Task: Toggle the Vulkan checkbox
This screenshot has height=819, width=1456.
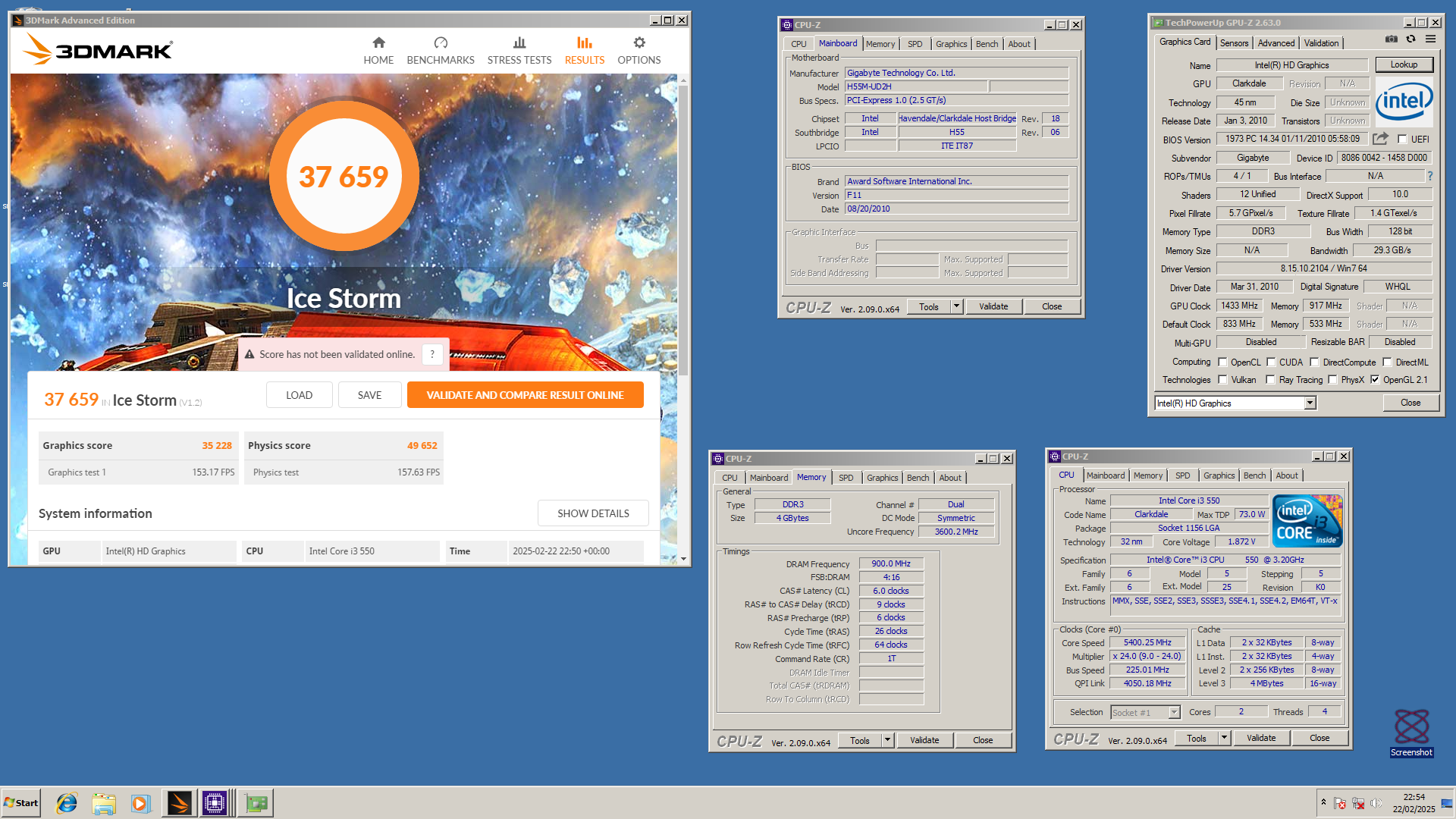Action: (x=1222, y=380)
